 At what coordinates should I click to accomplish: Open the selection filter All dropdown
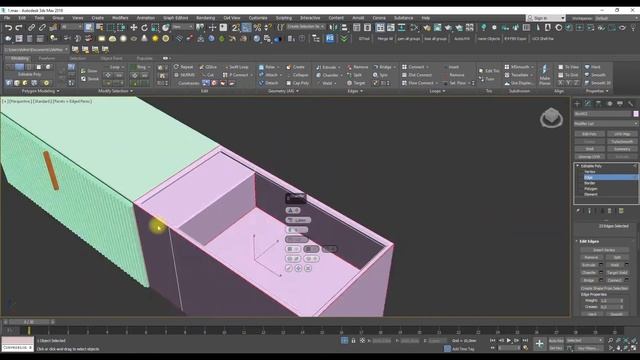[x=72, y=27]
